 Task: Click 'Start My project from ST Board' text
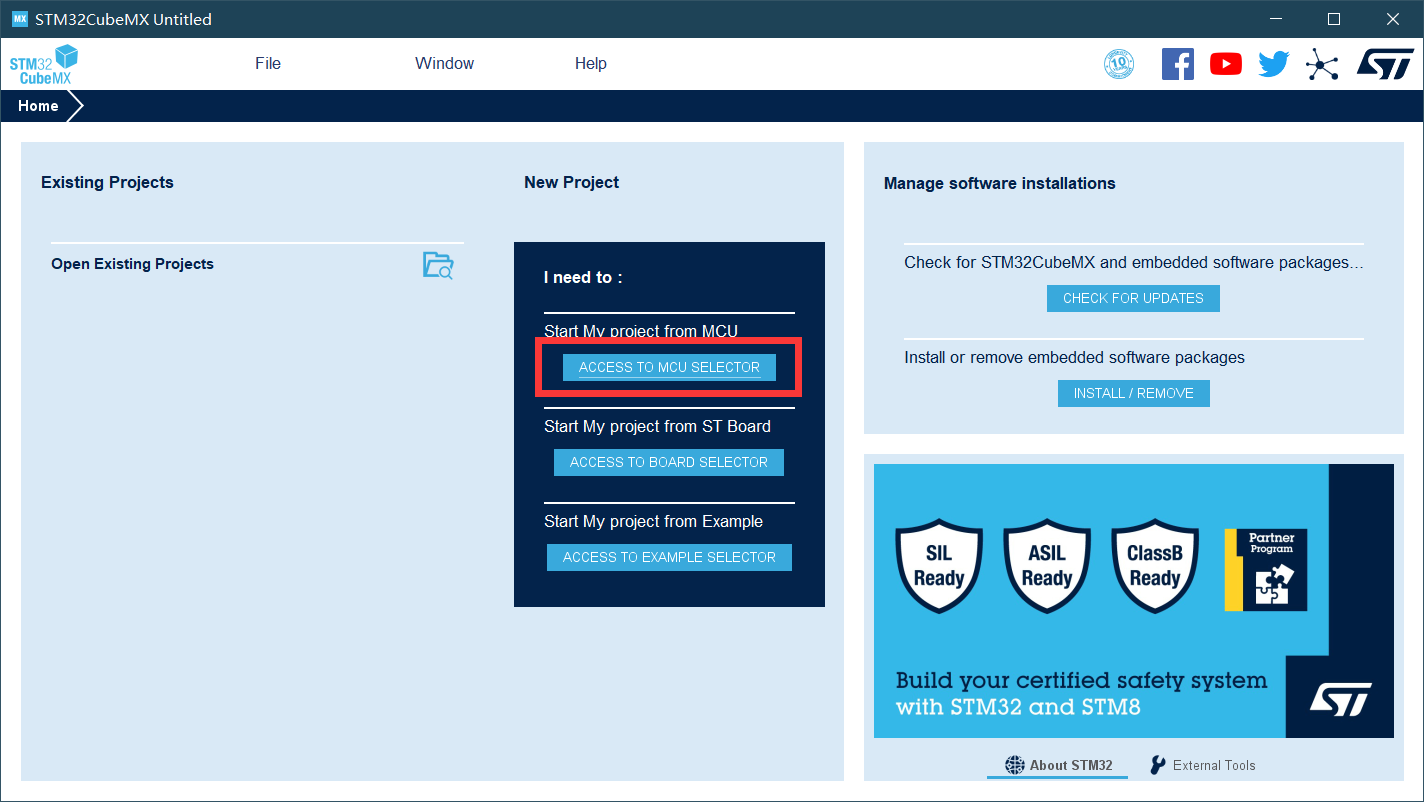pyautogui.click(x=657, y=426)
